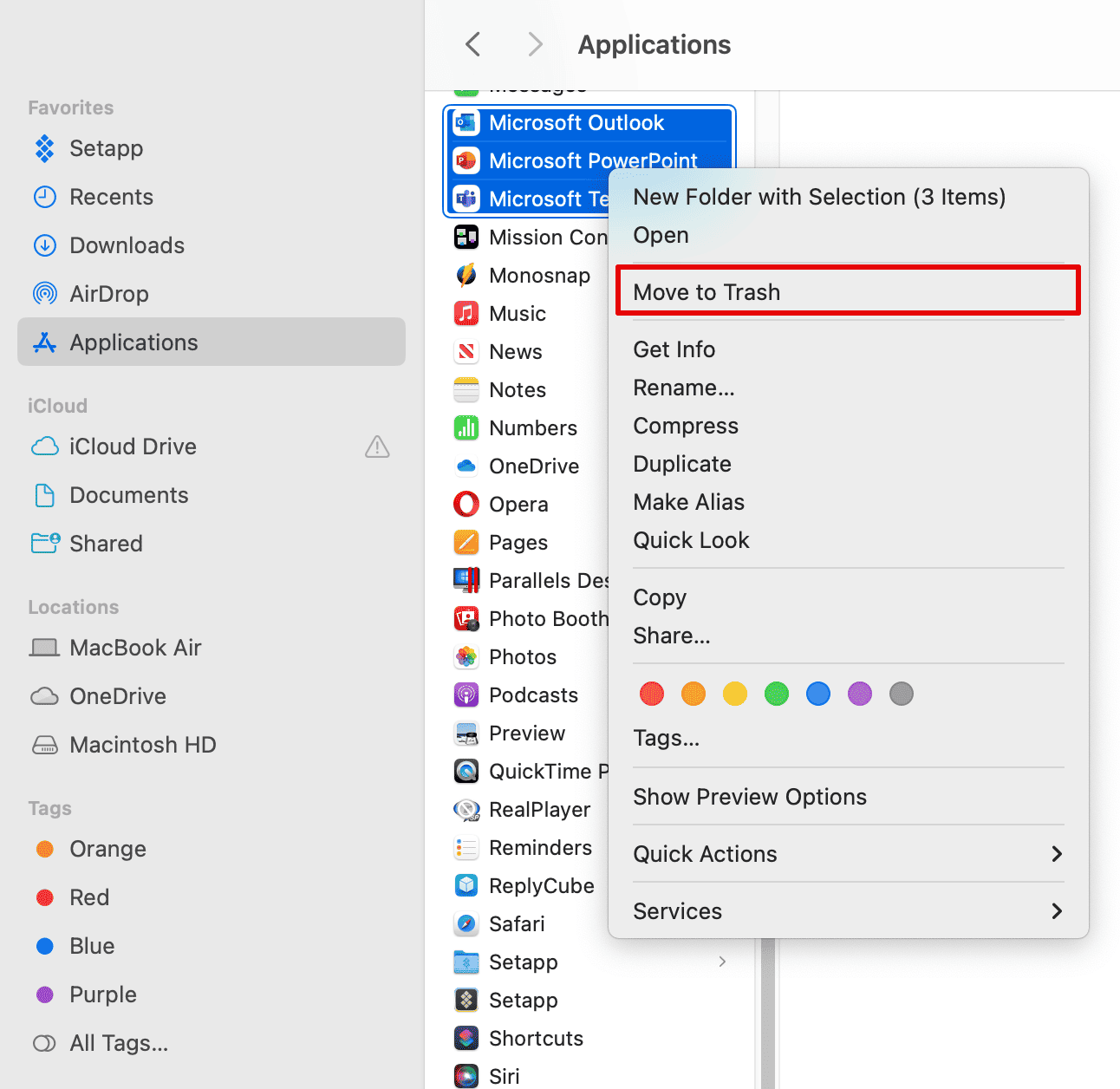Click the Parallels Desktop app icon
The width and height of the screenshot is (1120, 1089).
[466, 580]
